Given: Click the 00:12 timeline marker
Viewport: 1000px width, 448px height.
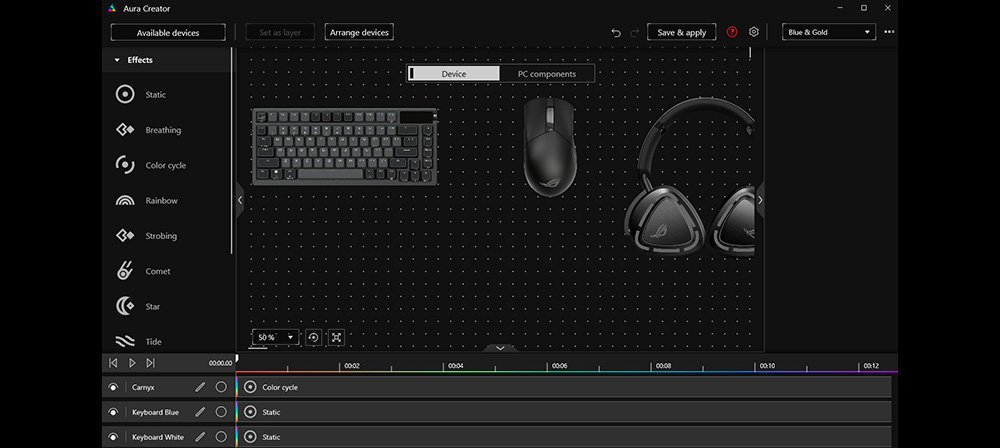Looking at the screenshot, I should (x=871, y=366).
